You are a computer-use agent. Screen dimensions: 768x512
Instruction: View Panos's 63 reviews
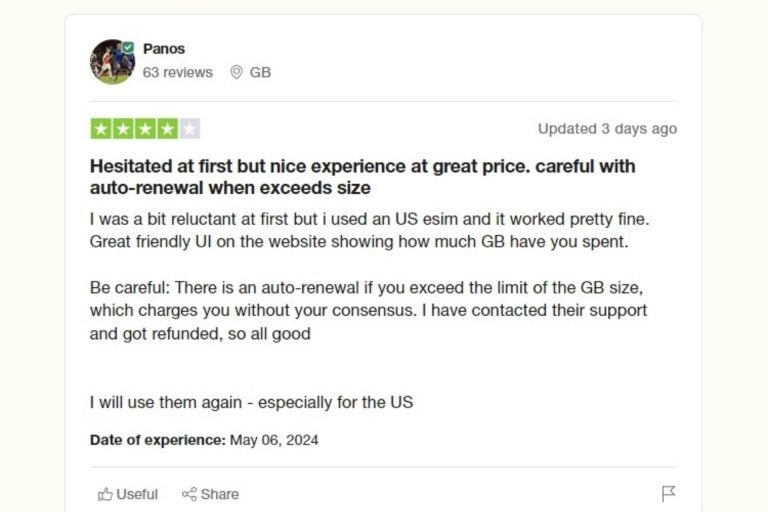point(178,72)
